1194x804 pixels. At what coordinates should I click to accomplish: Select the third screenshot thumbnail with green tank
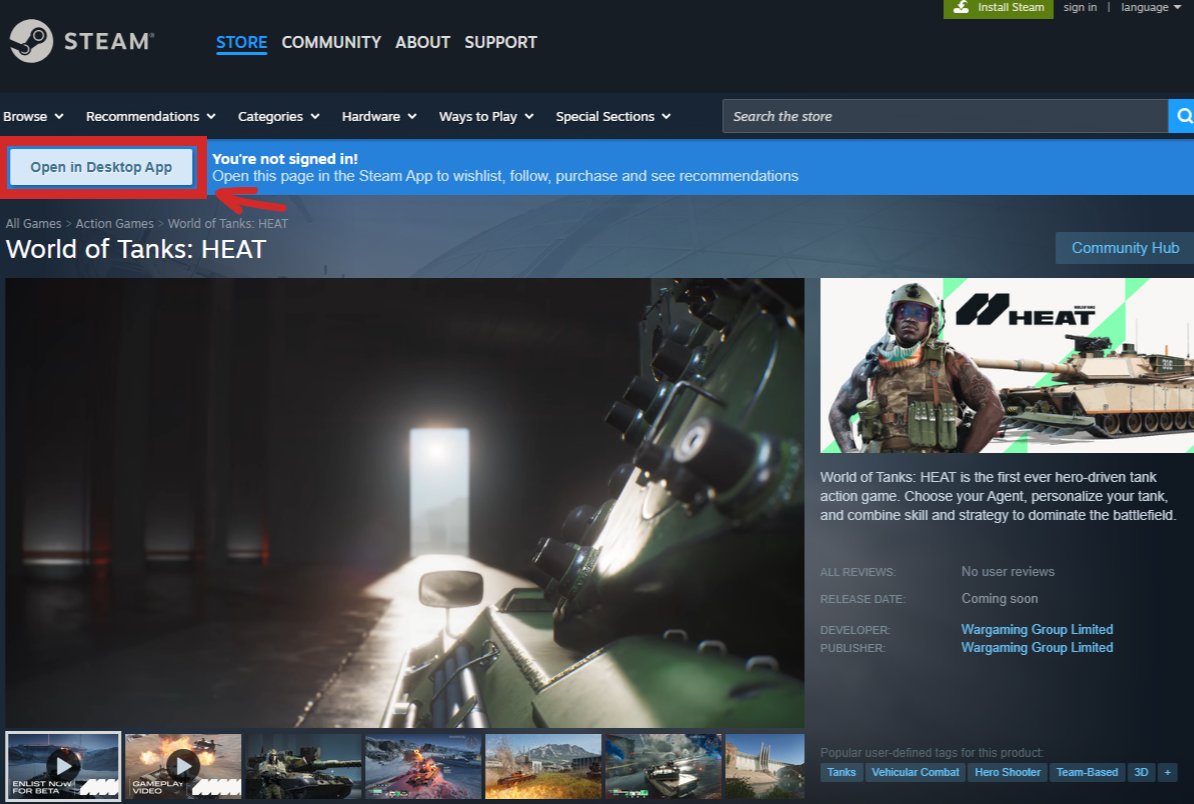303,766
